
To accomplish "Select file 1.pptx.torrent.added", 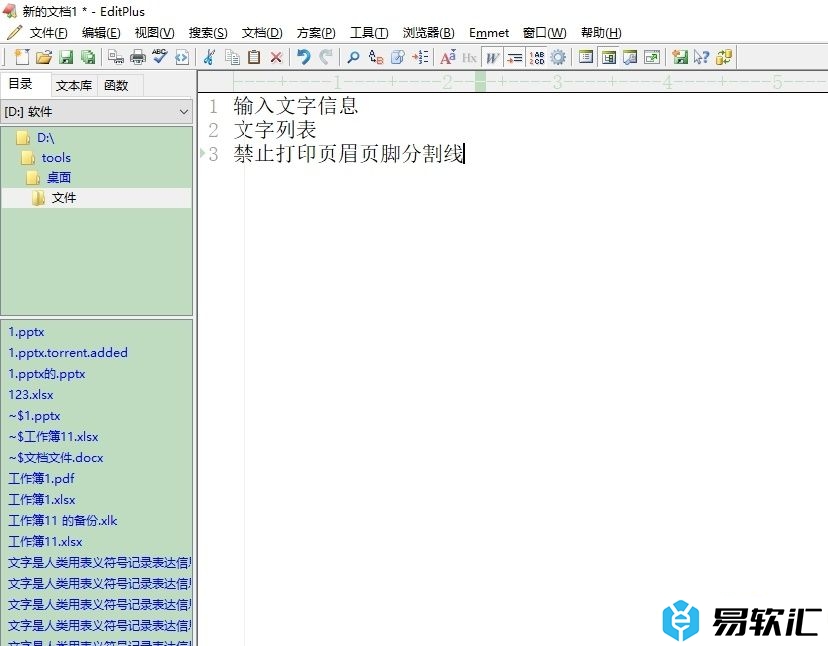I will (x=68, y=353).
